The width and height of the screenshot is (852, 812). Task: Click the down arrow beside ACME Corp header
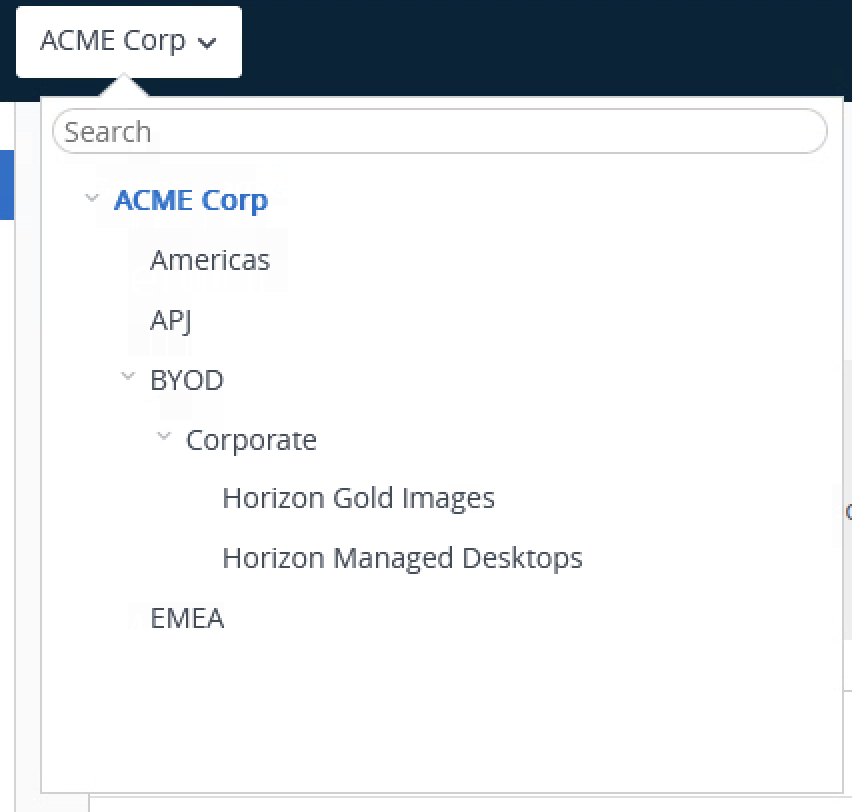(x=207, y=43)
